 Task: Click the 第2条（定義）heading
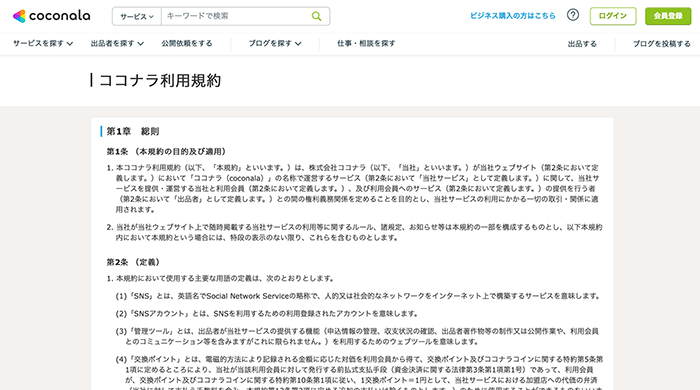[134, 262]
